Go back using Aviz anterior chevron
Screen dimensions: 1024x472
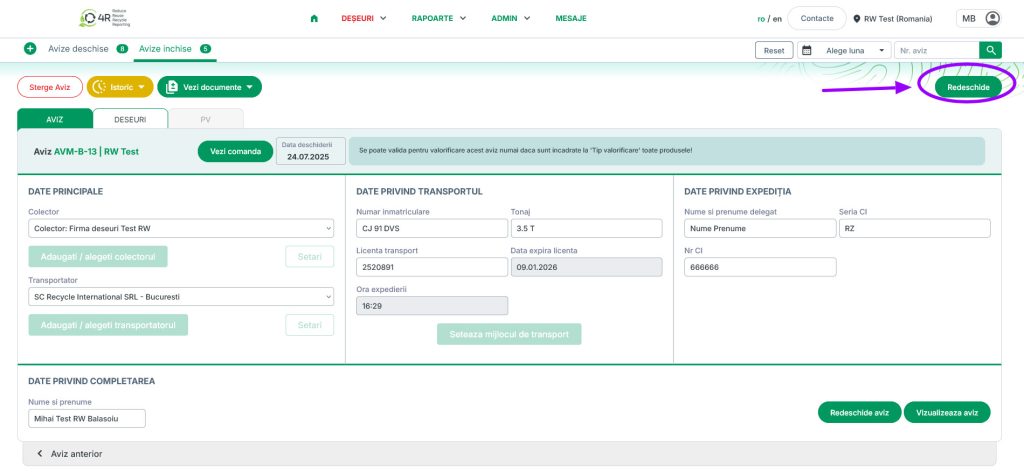(x=41, y=454)
